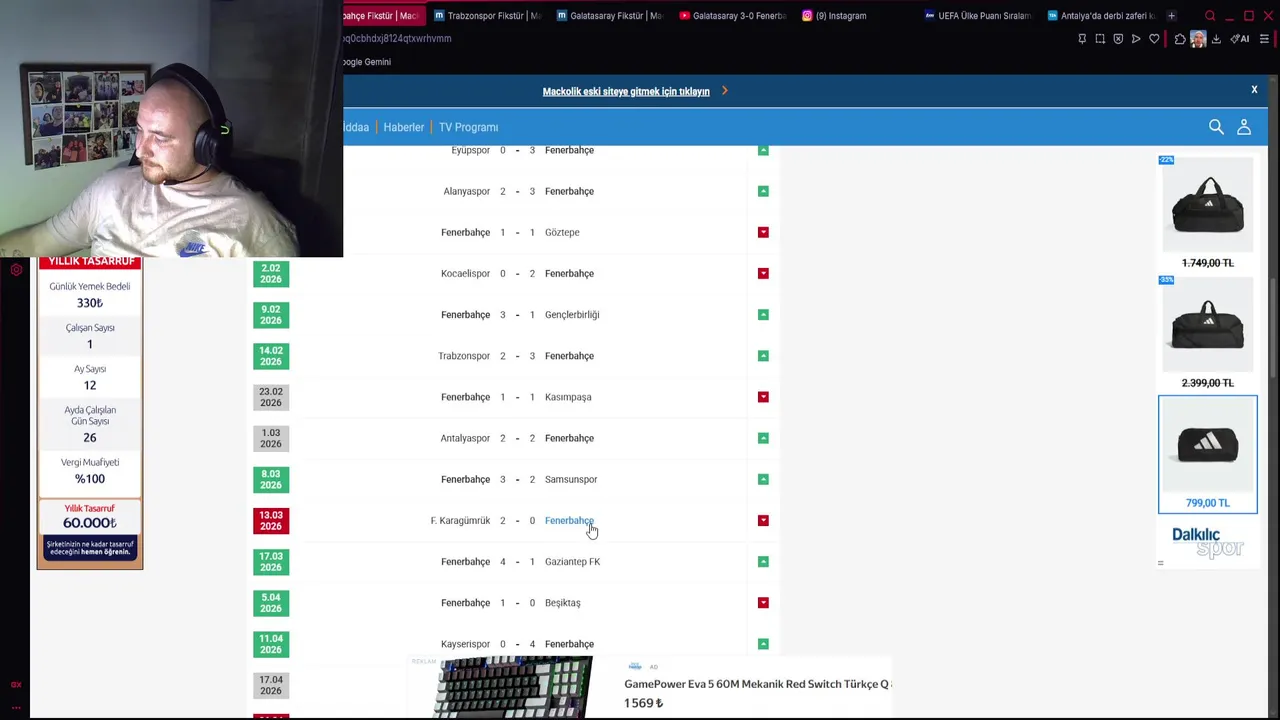Open the AI assistant toolbar button
Image resolution: width=1280 pixels, height=720 pixels.
1240,39
